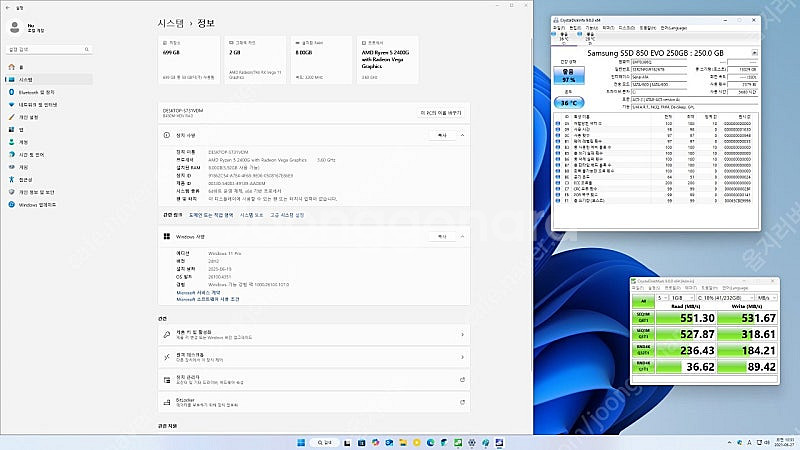
Task: Select first disk tab showing 36 °C in CrystalDiskInfo
Action: click(x=564, y=38)
